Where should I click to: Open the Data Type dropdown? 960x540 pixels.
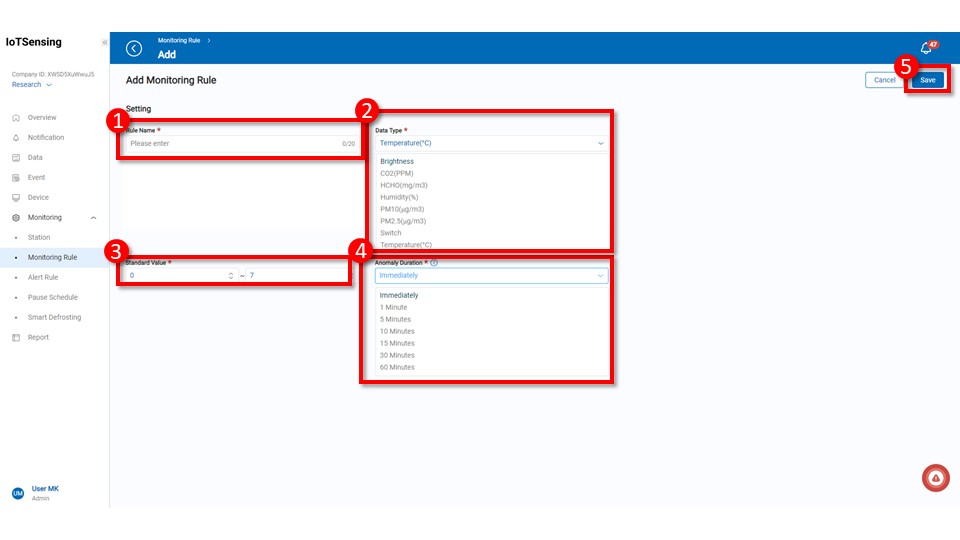pyautogui.click(x=491, y=143)
